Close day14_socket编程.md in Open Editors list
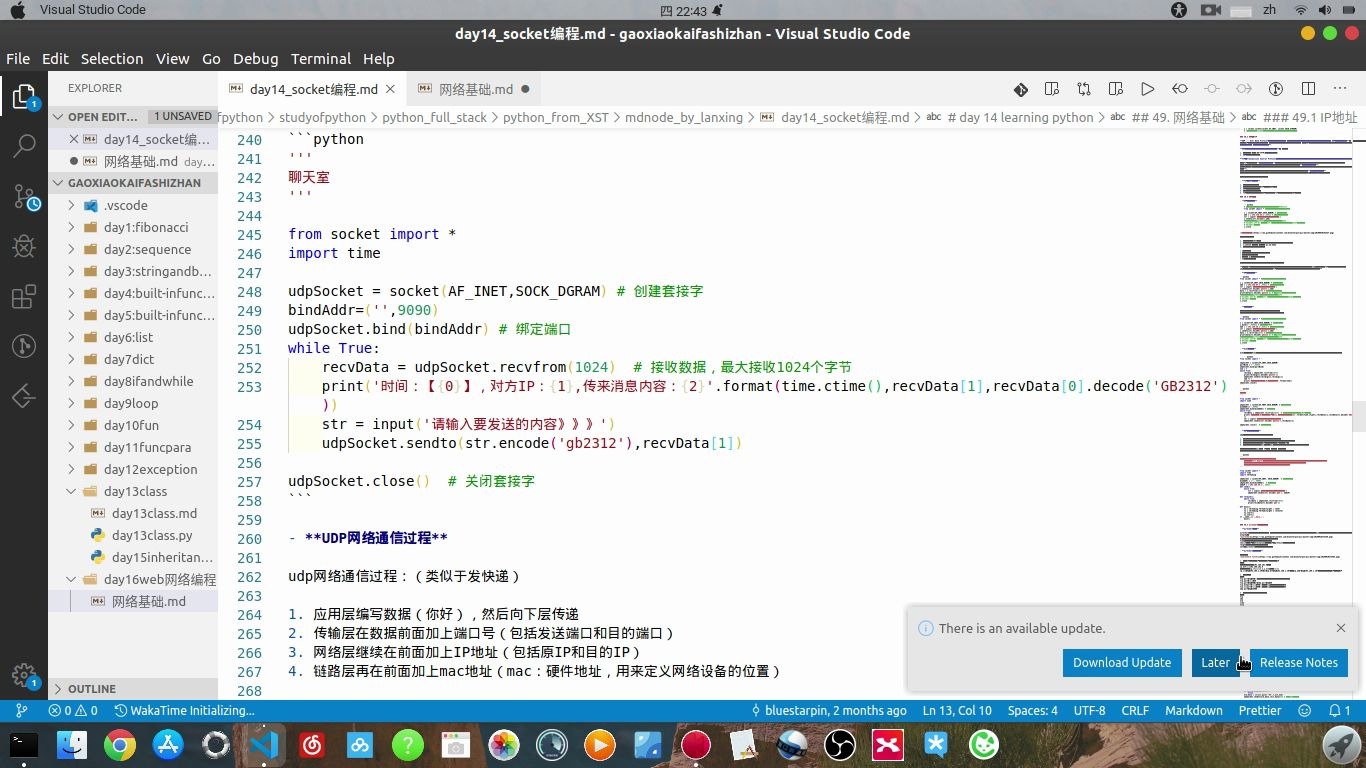1366x768 pixels. (74, 139)
